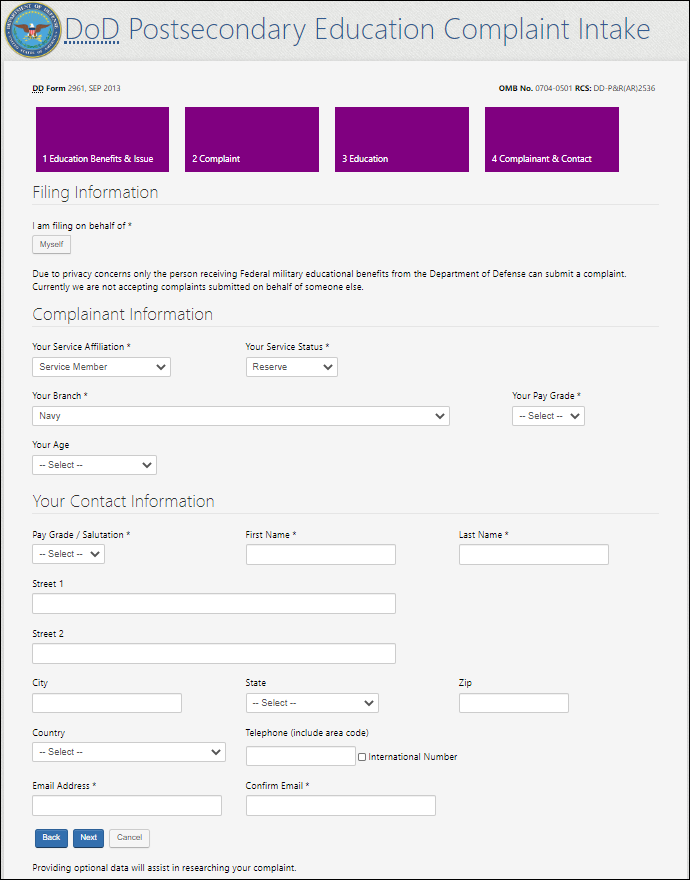The width and height of the screenshot is (690, 880).
Task: Switch to the 2 Complaint step
Action: coord(252,139)
